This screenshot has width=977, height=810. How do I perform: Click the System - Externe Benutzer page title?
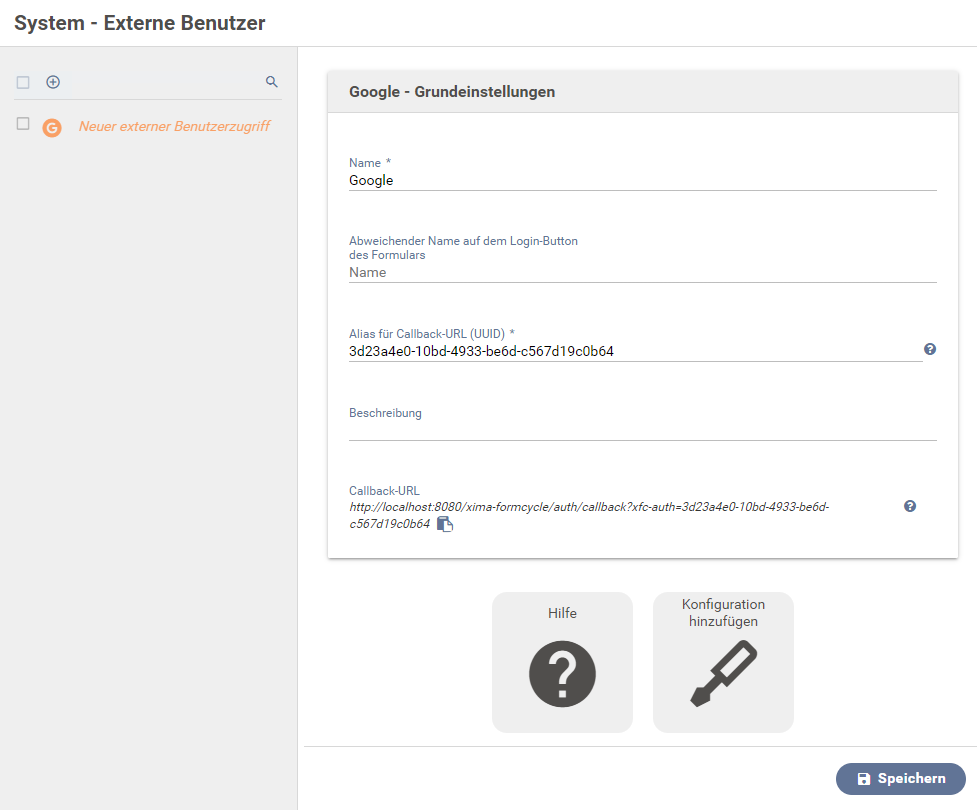tap(140, 23)
